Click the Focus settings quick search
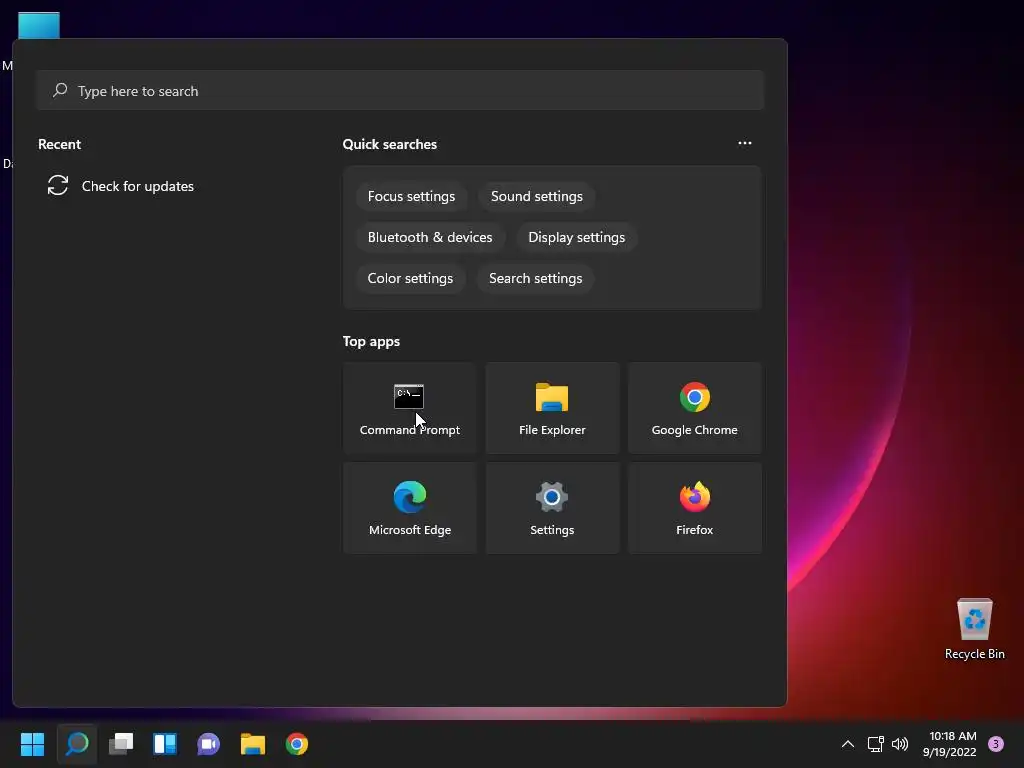 (411, 197)
